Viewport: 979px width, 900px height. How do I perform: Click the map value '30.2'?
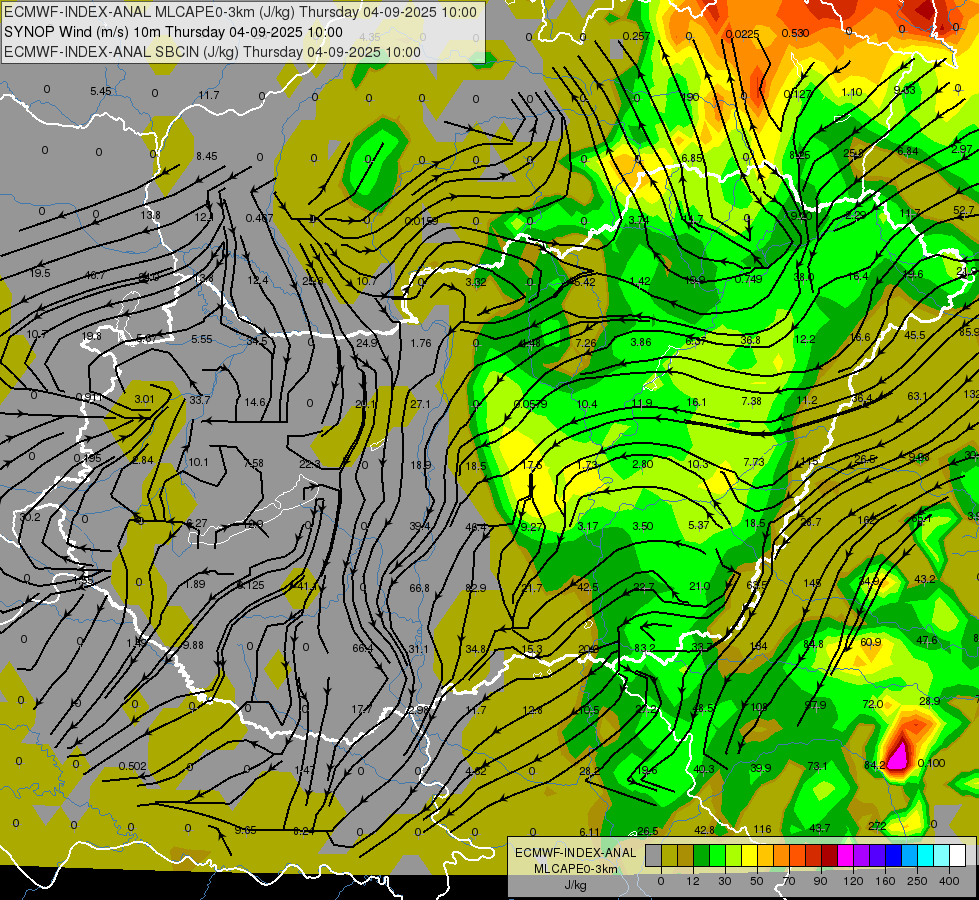pyautogui.click(x=30, y=517)
